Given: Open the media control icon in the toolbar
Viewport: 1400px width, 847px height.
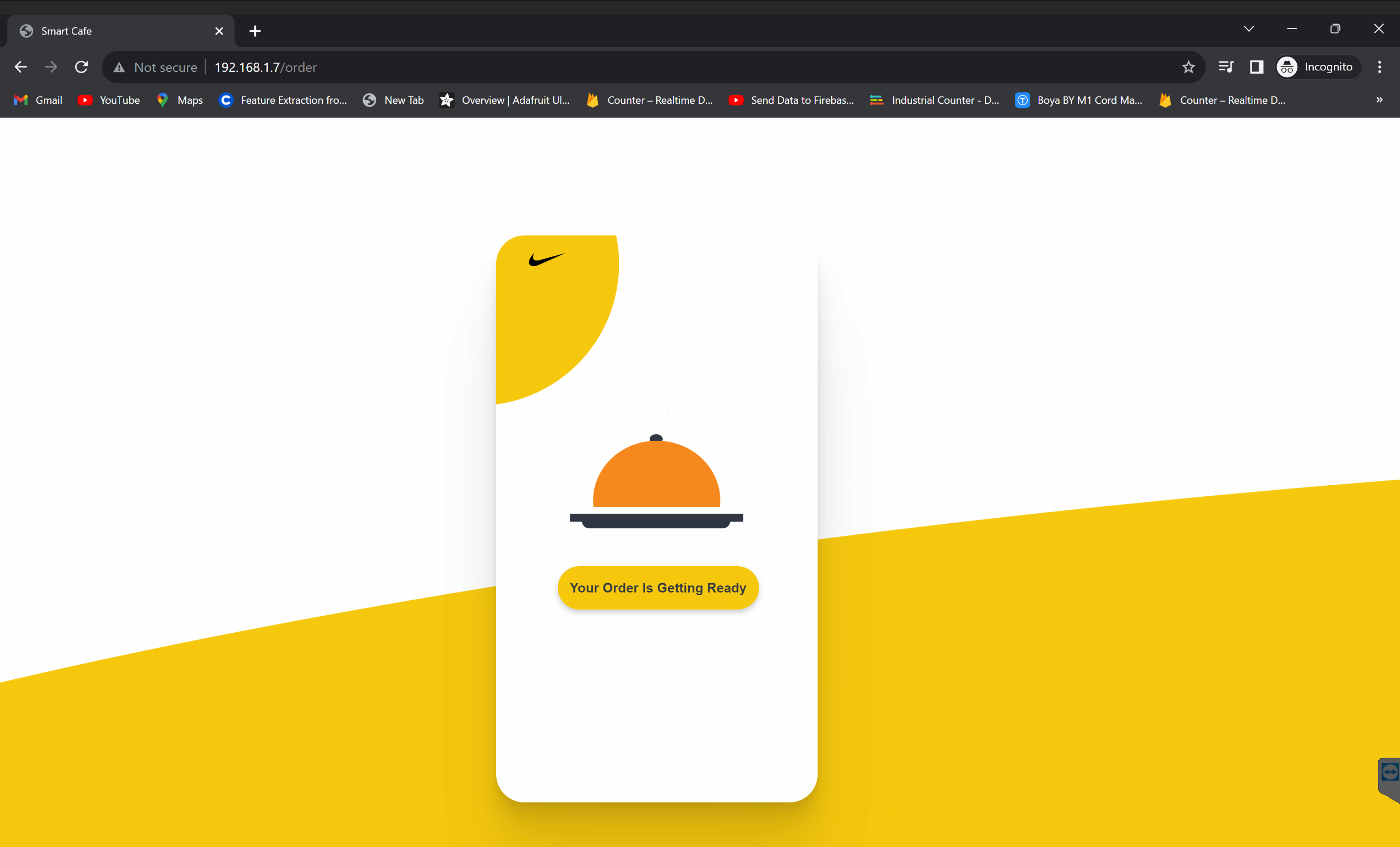Looking at the screenshot, I should [1225, 67].
